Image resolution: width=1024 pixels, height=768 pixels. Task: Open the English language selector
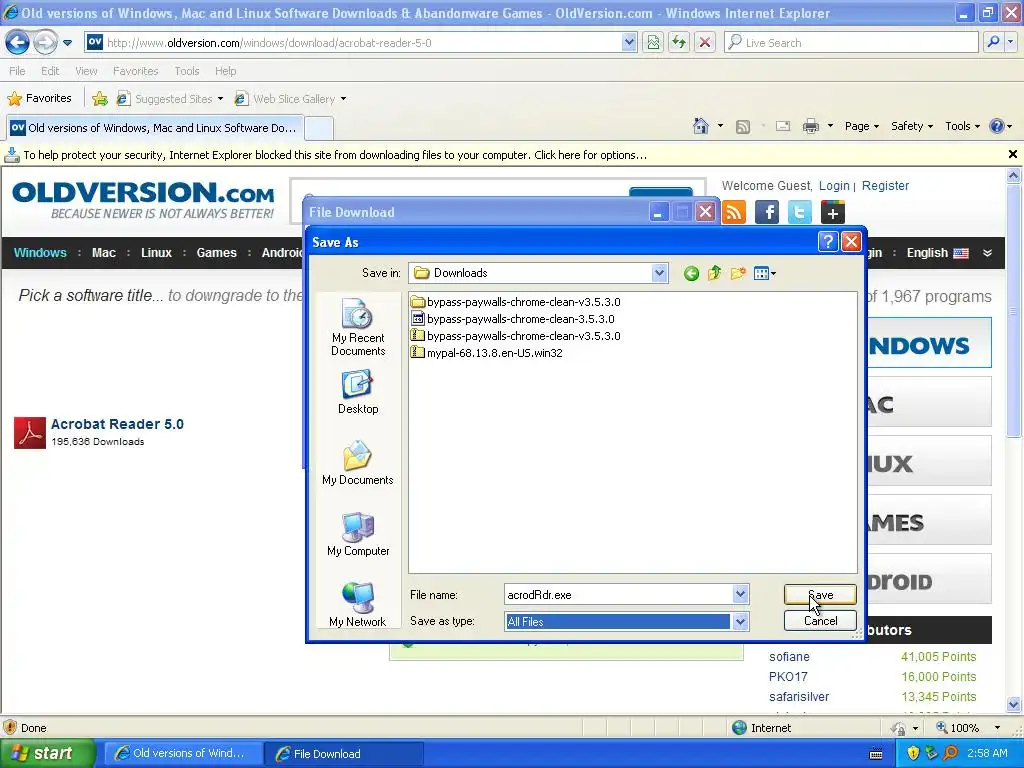pos(937,253)
